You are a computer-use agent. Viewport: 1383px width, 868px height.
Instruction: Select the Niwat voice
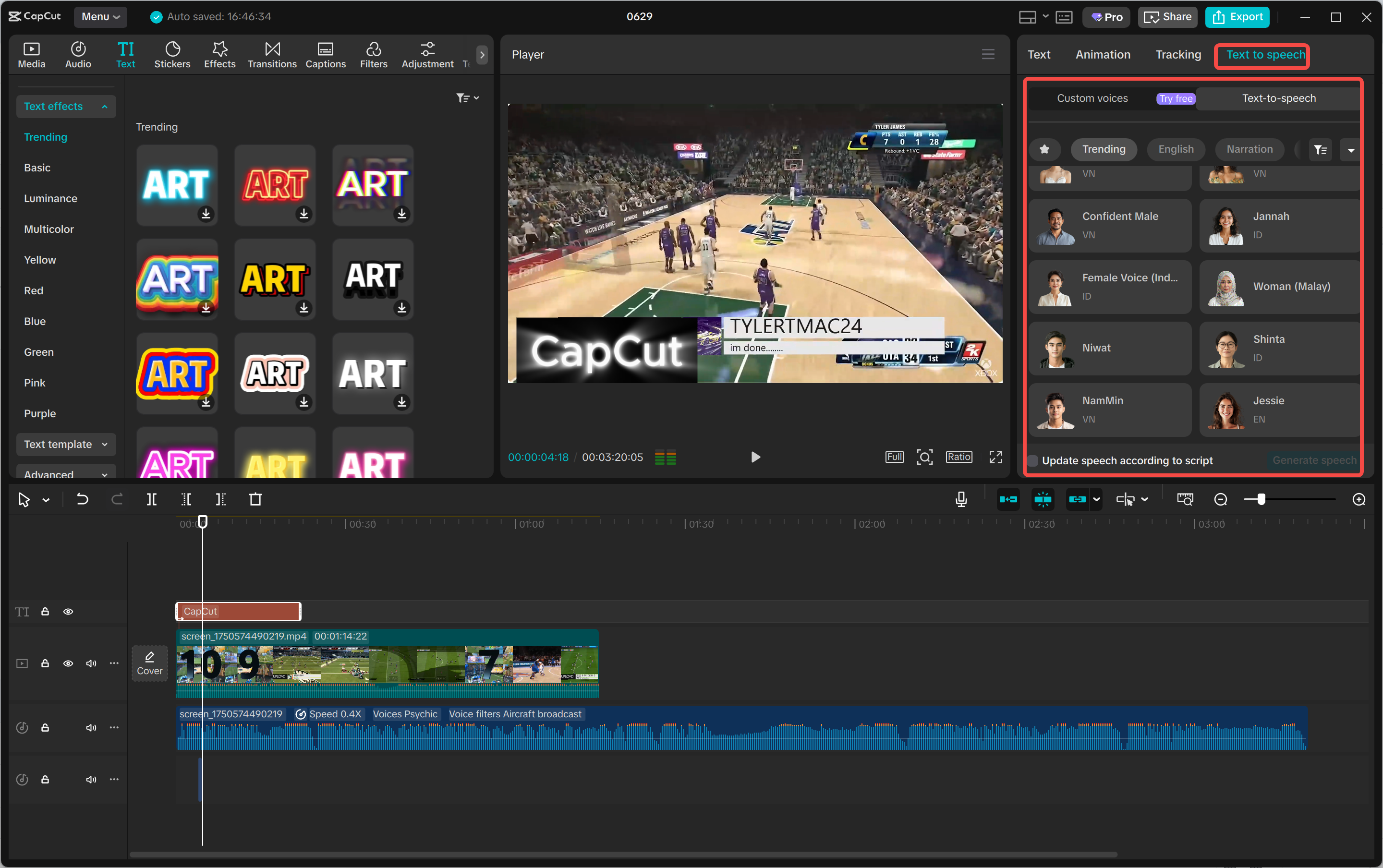[1108, 348]
